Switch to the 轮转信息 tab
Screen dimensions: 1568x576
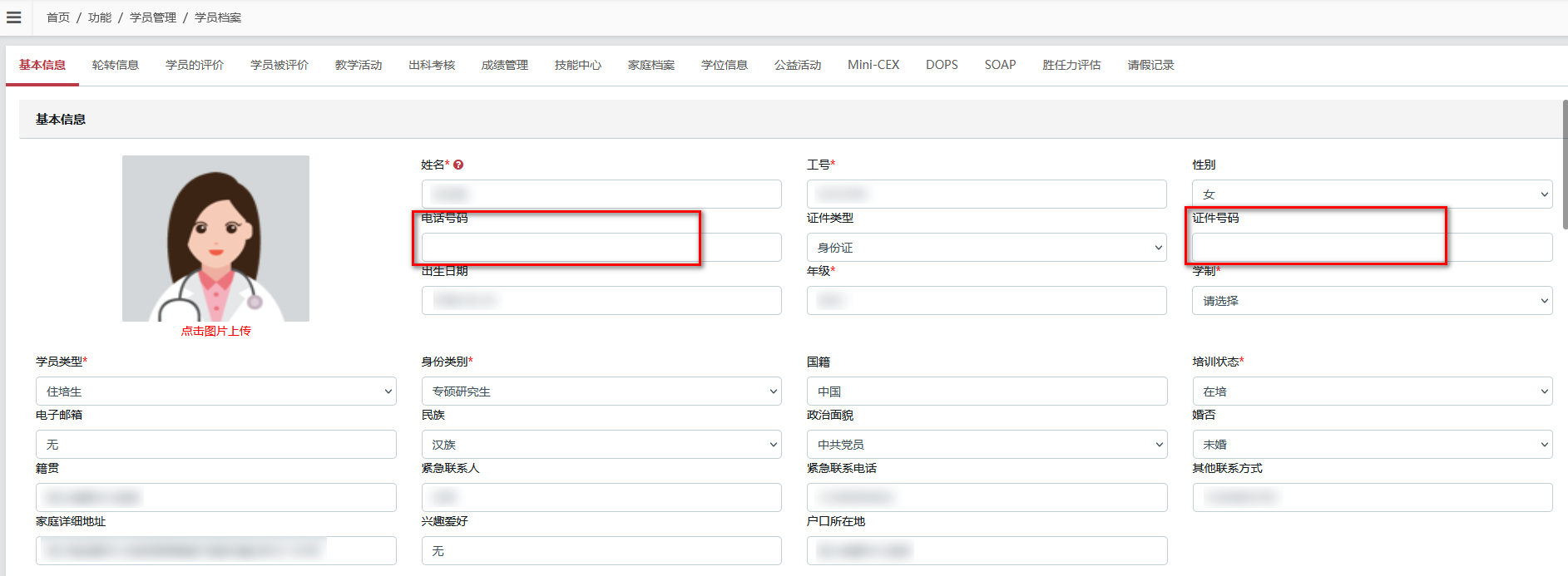click(116, 65)
